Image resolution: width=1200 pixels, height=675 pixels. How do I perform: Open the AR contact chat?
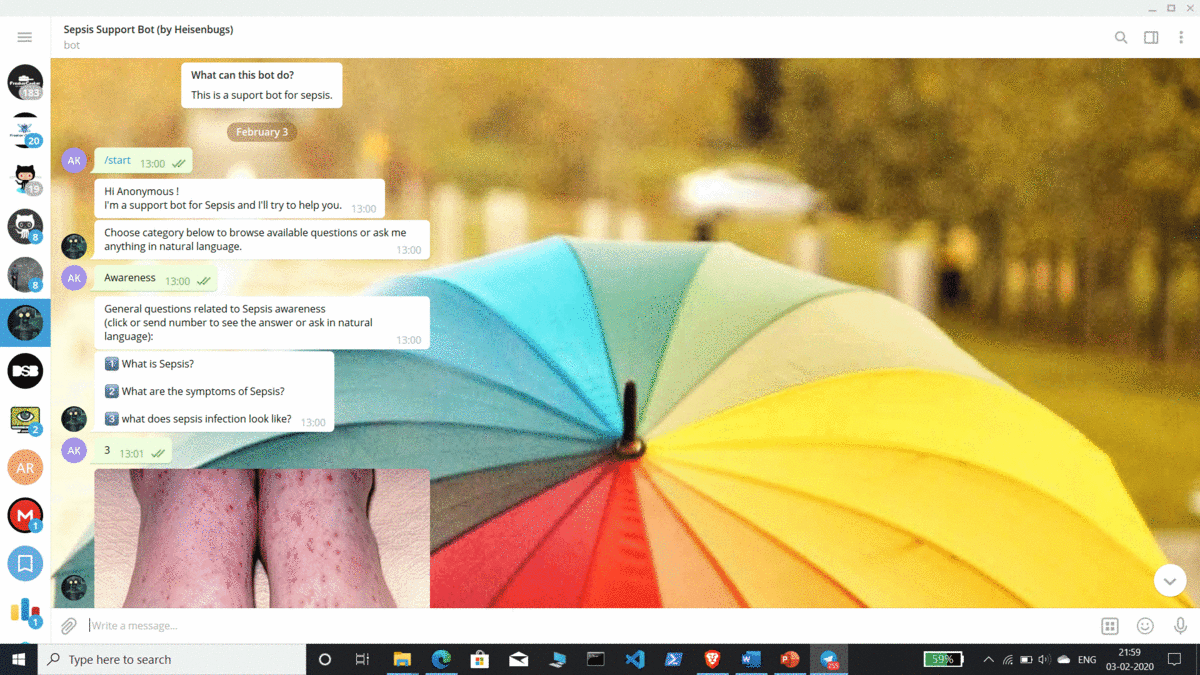[x=25, y=467]
